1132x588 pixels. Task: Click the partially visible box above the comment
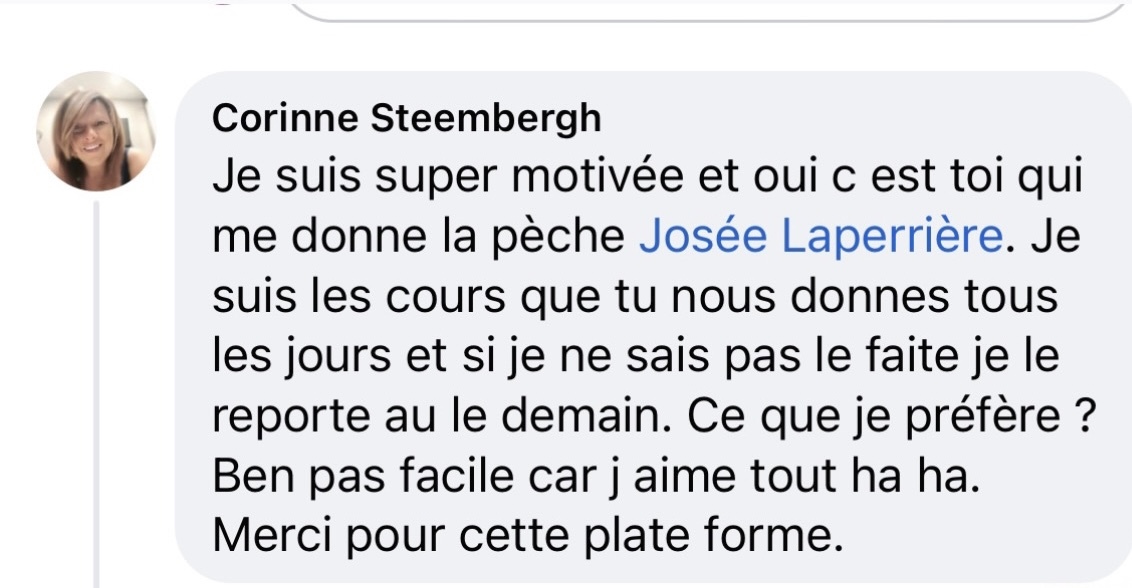710,12
